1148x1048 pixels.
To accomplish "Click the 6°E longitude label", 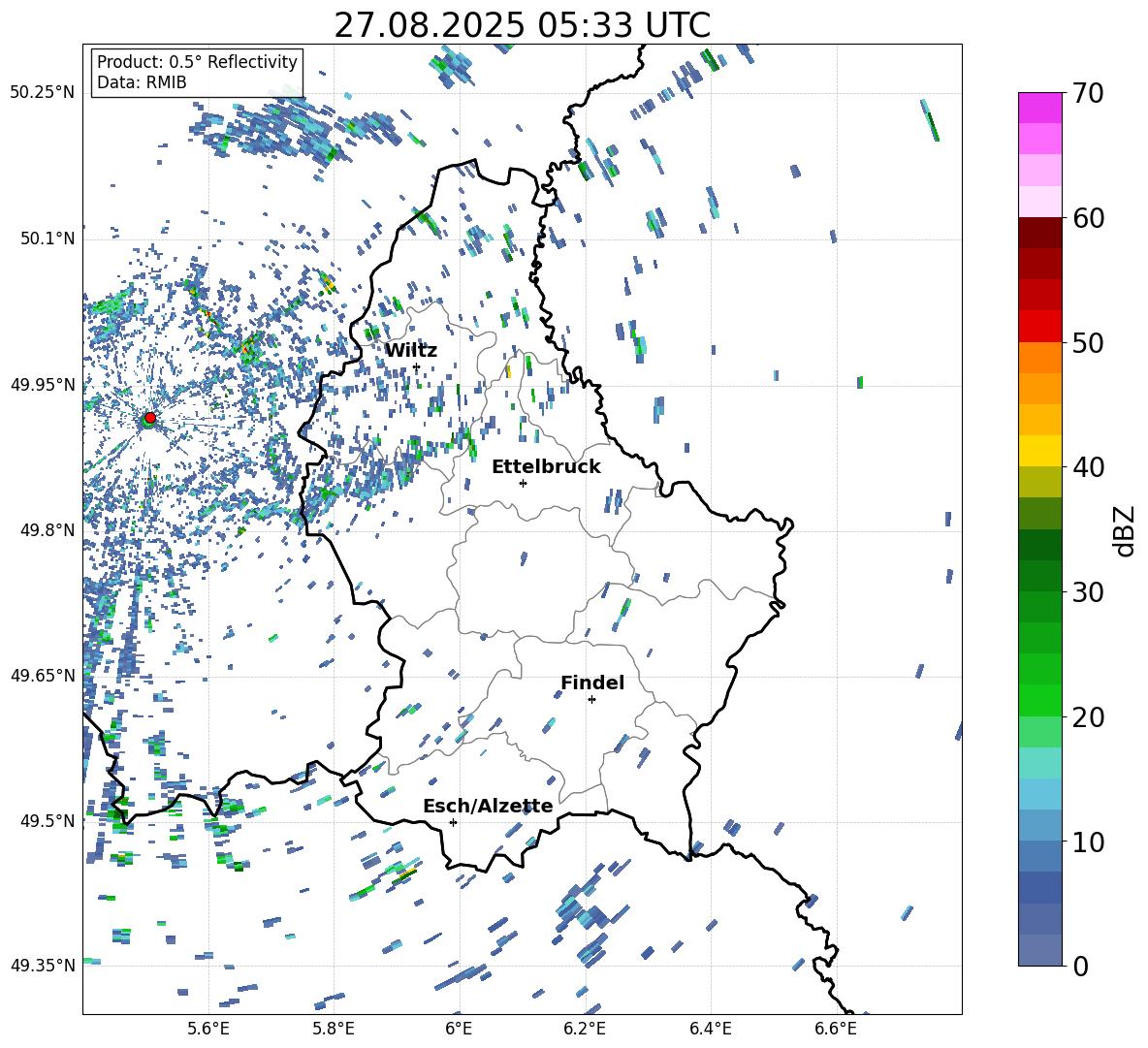I will pos(459,1030).
